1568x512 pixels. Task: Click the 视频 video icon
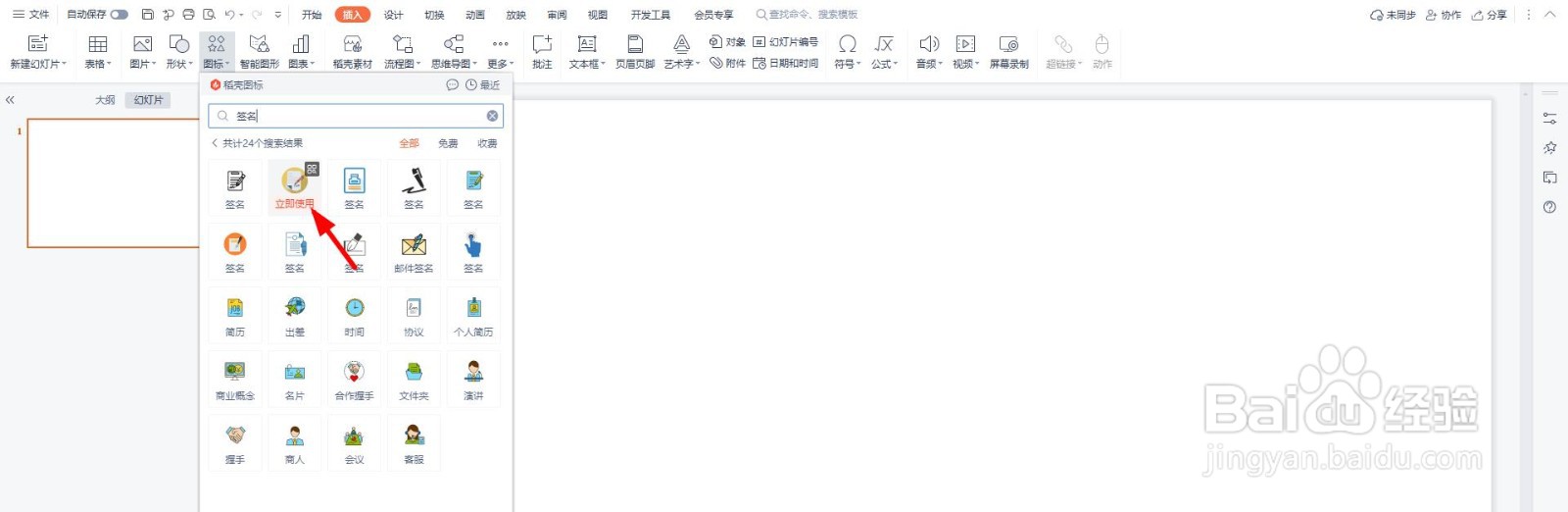click(965, 44)
